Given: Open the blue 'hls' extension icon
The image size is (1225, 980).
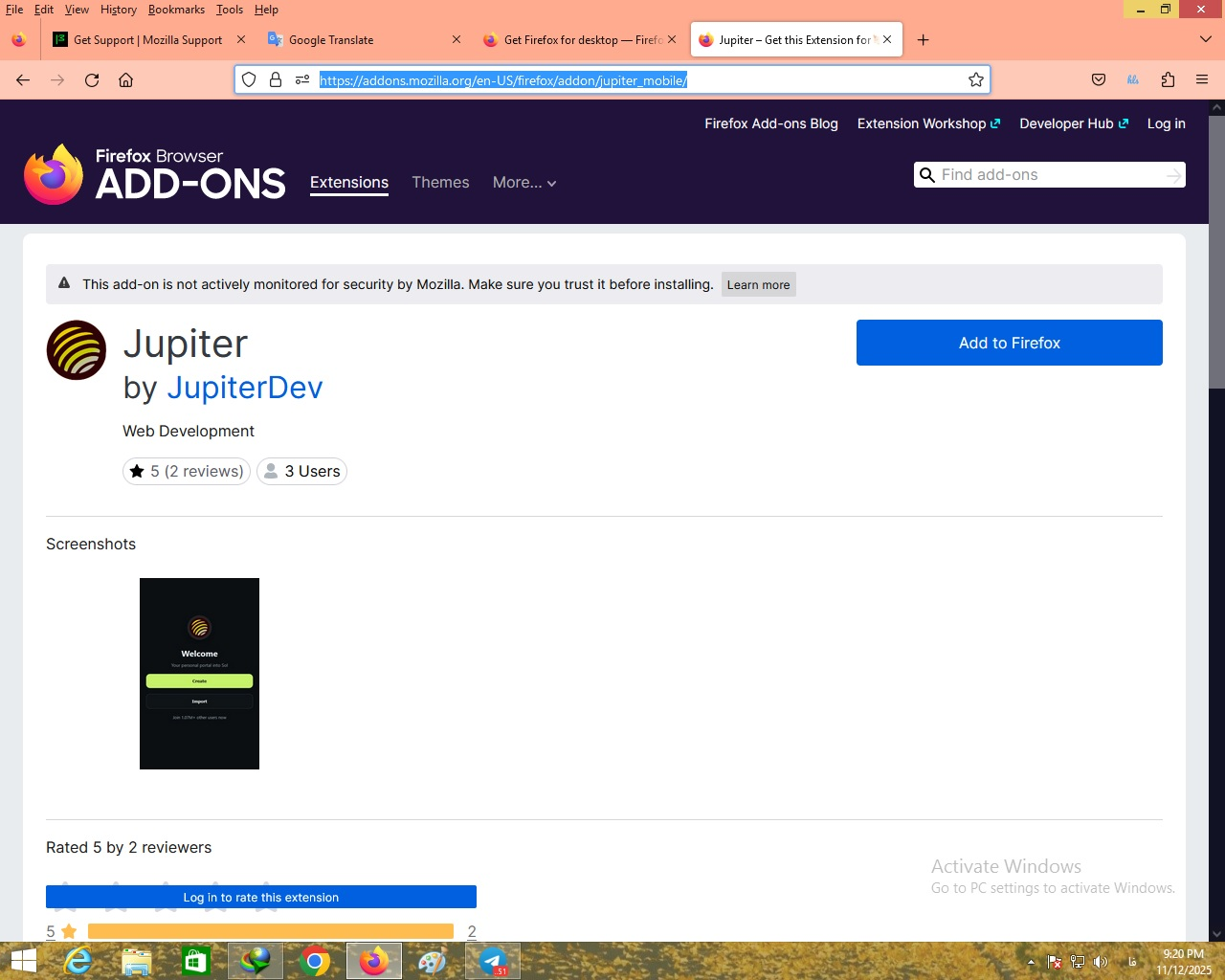Looking at the screenshot, I should point(1133,80).
